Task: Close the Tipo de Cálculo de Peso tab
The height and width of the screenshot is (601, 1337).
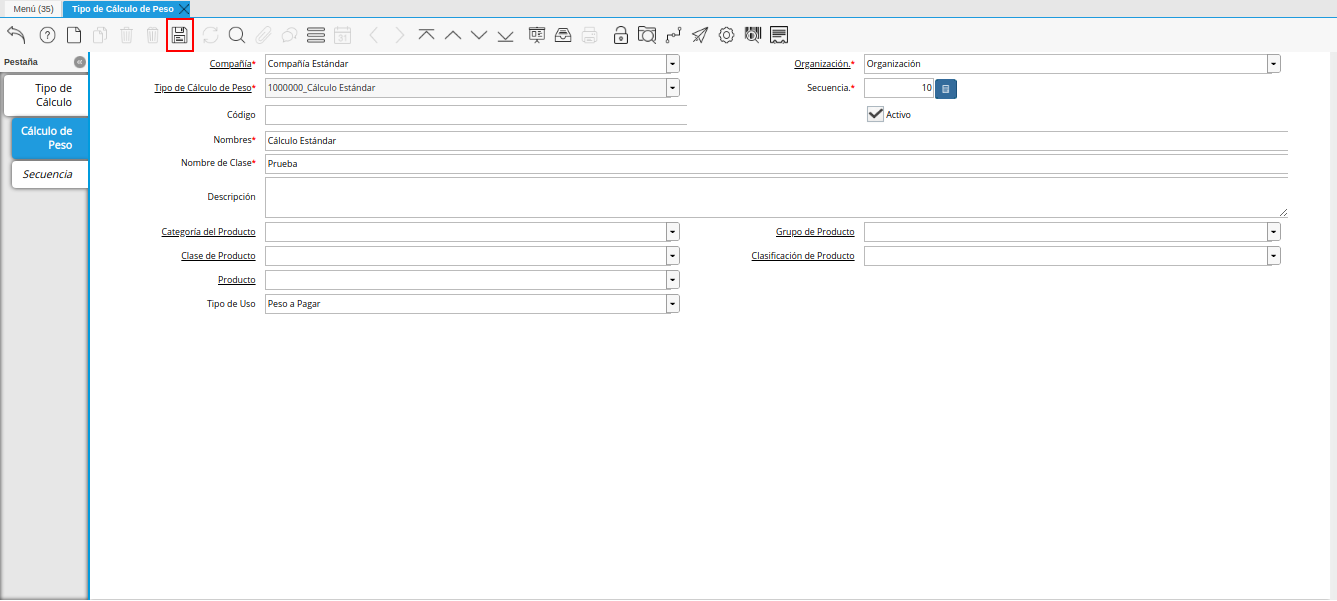Action: pyautogui.click(x=184, y=8)
